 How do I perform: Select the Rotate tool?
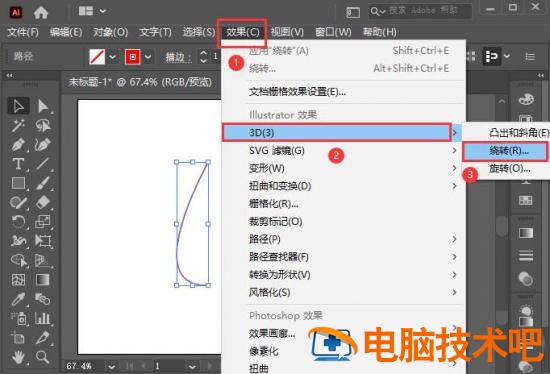[18, 221]
